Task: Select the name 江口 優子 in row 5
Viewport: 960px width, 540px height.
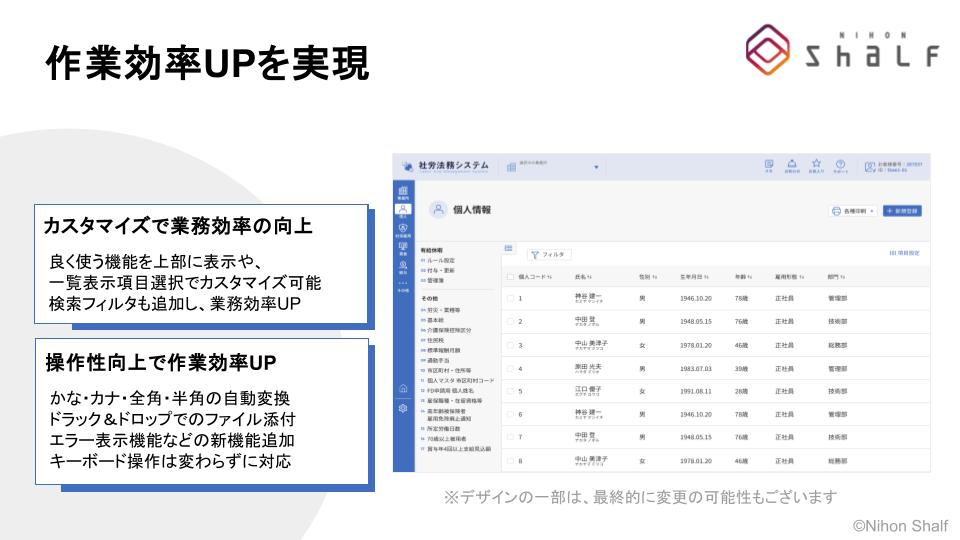Action: 588,389
